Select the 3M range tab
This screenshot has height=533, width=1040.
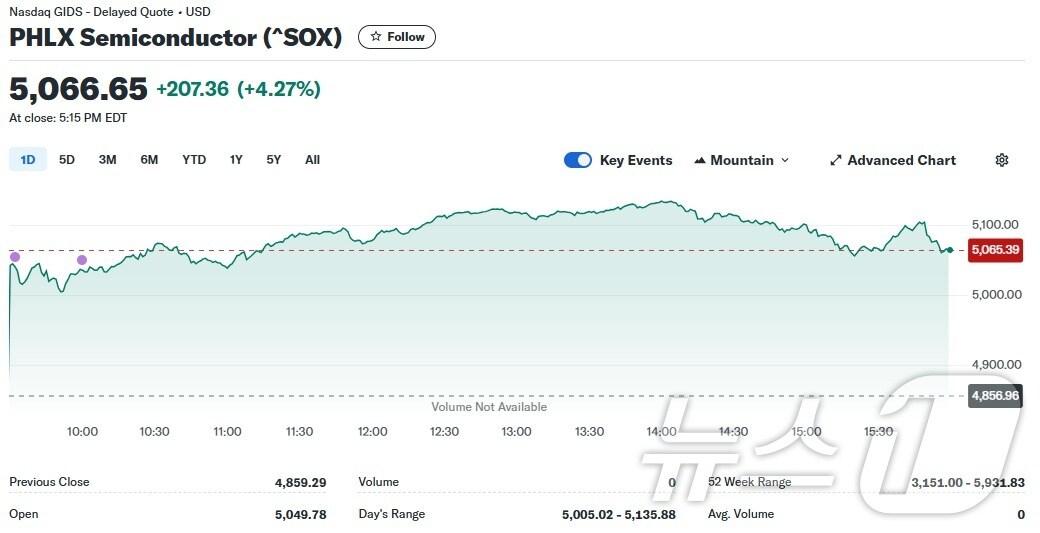tap(107, 159)
